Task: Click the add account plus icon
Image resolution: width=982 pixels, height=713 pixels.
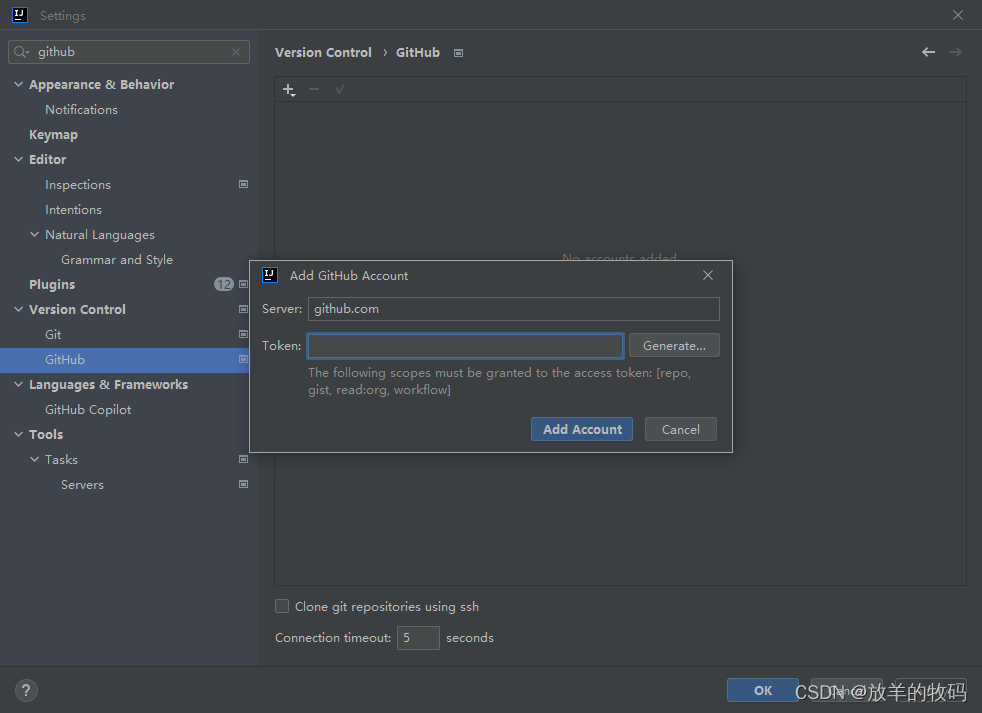Action: 289,90
